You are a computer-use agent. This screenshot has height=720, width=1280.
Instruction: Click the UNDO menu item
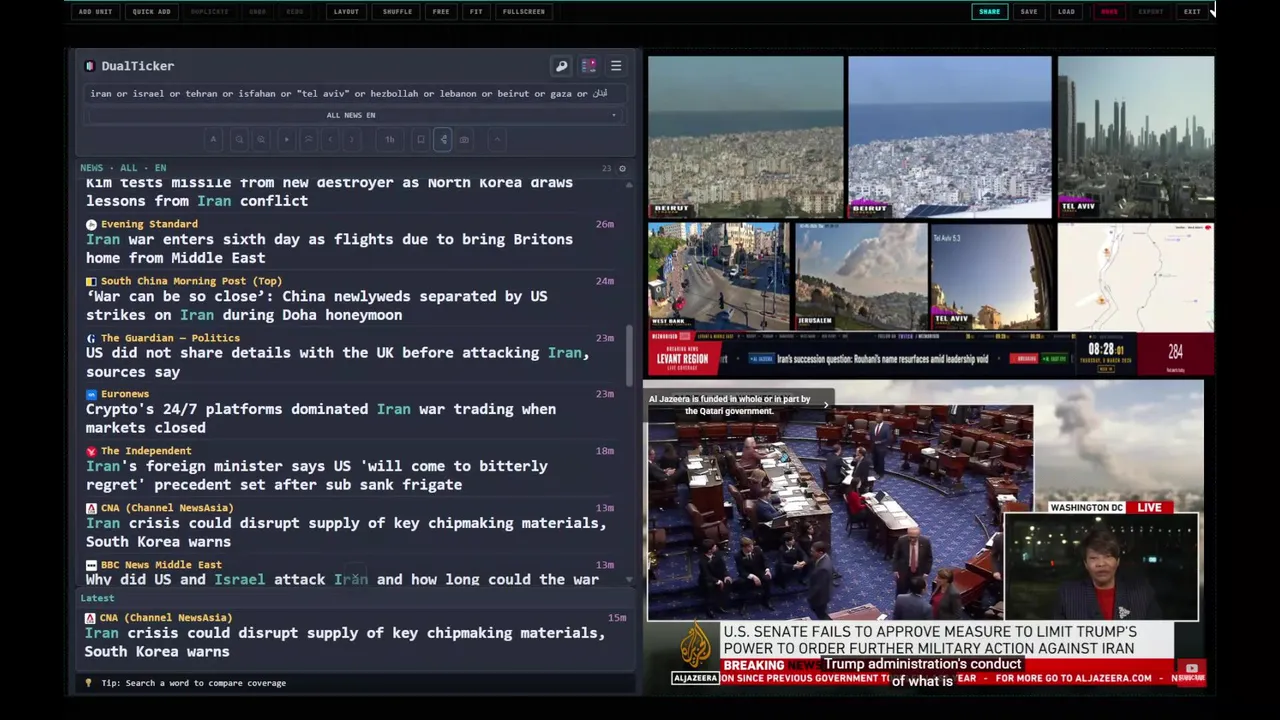[x=257, y=12]
